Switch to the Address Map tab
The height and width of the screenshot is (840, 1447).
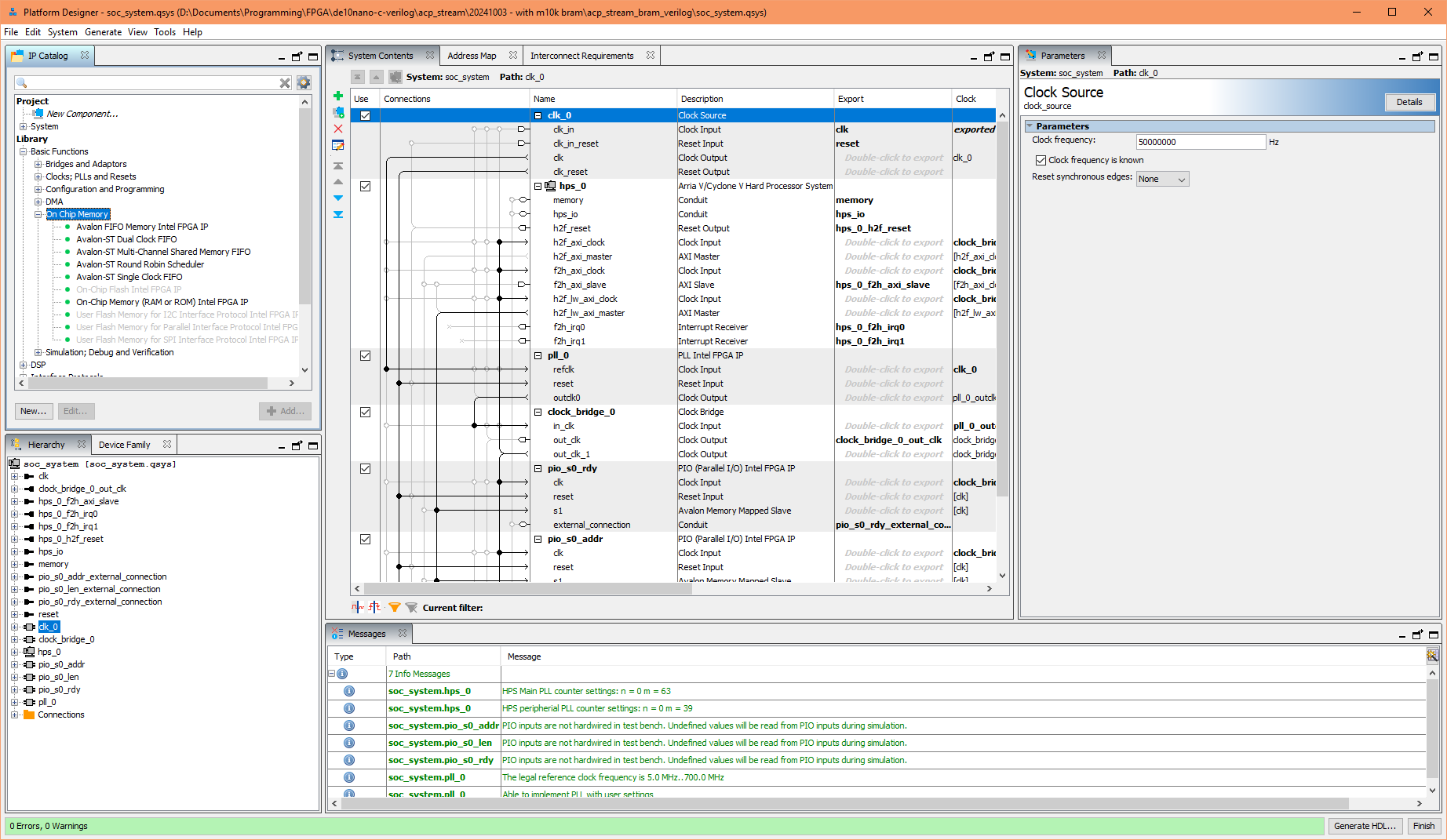pos(472,55)
